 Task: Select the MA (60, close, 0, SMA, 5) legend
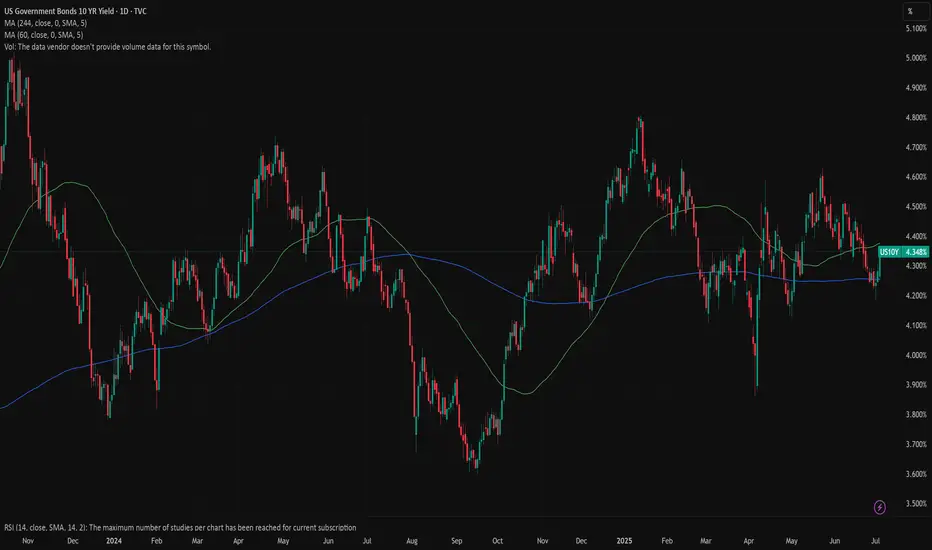tap(43, 35)
